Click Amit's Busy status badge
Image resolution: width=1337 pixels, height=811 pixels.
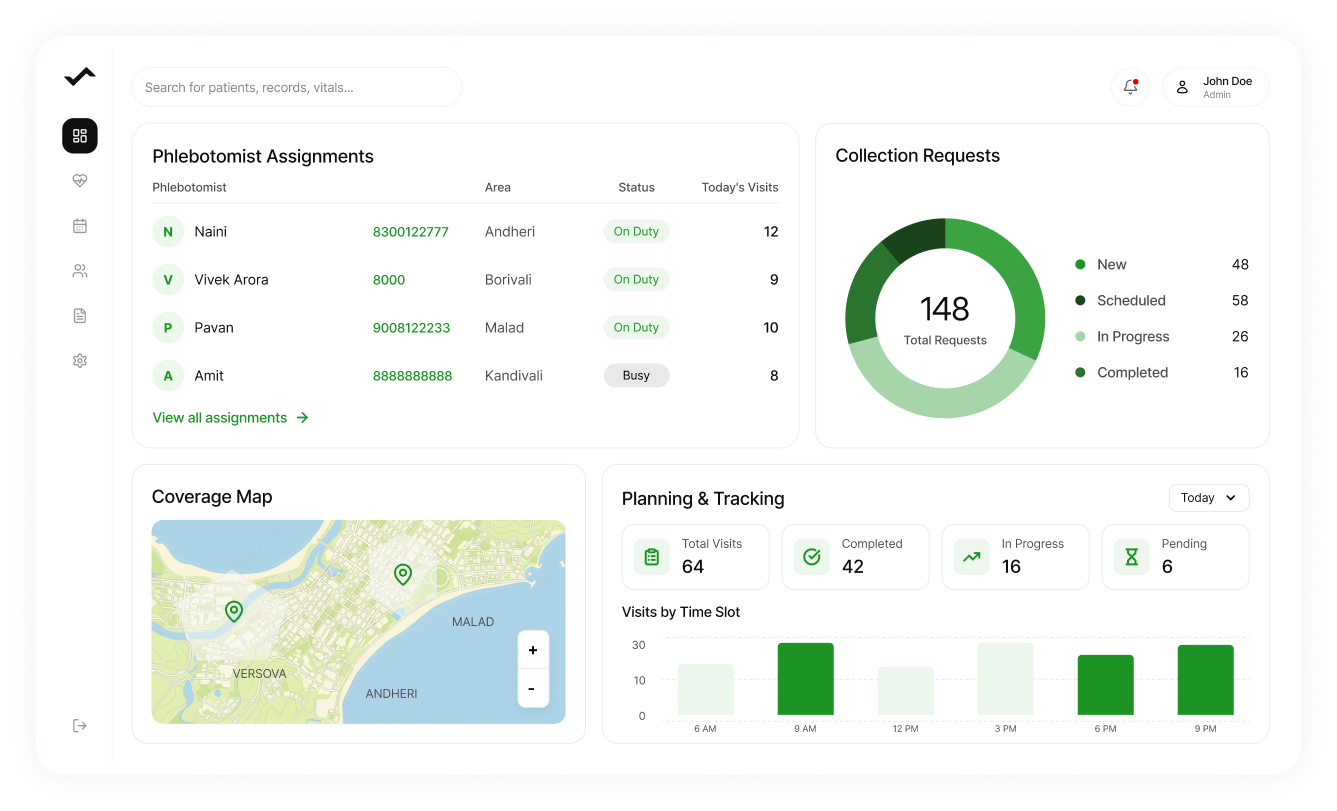[637, 376]
